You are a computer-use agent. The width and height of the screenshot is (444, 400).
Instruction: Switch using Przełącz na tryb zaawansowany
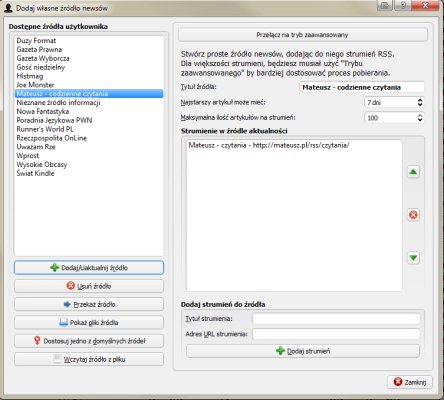click(303, 35)
